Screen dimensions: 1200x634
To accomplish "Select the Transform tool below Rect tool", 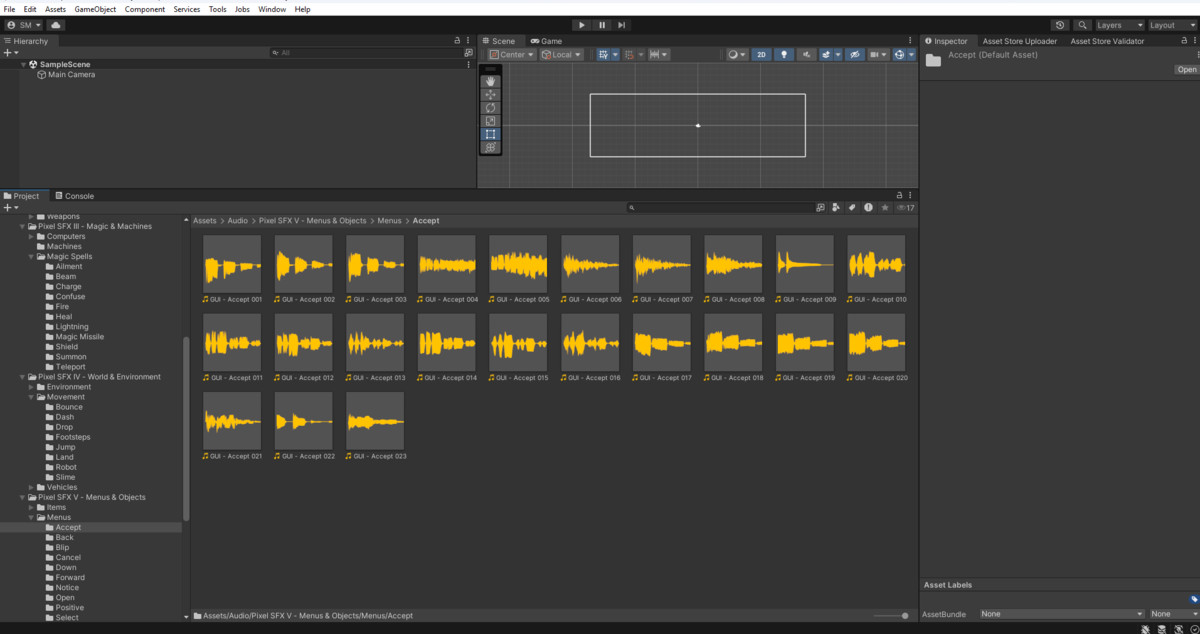I will tap(490, 146).
